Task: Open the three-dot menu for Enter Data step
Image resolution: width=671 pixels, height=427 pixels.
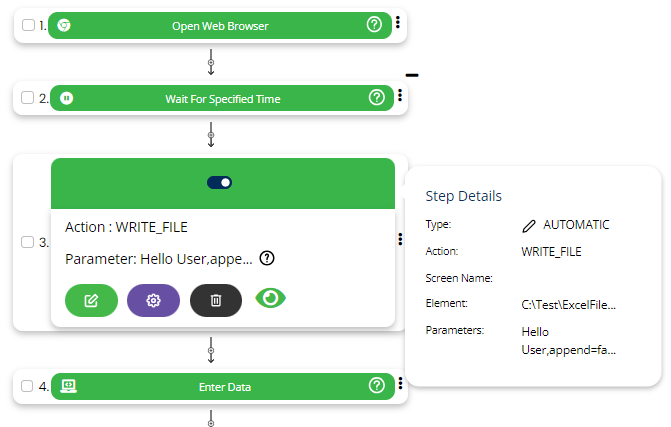Action: tap(399, 383)
